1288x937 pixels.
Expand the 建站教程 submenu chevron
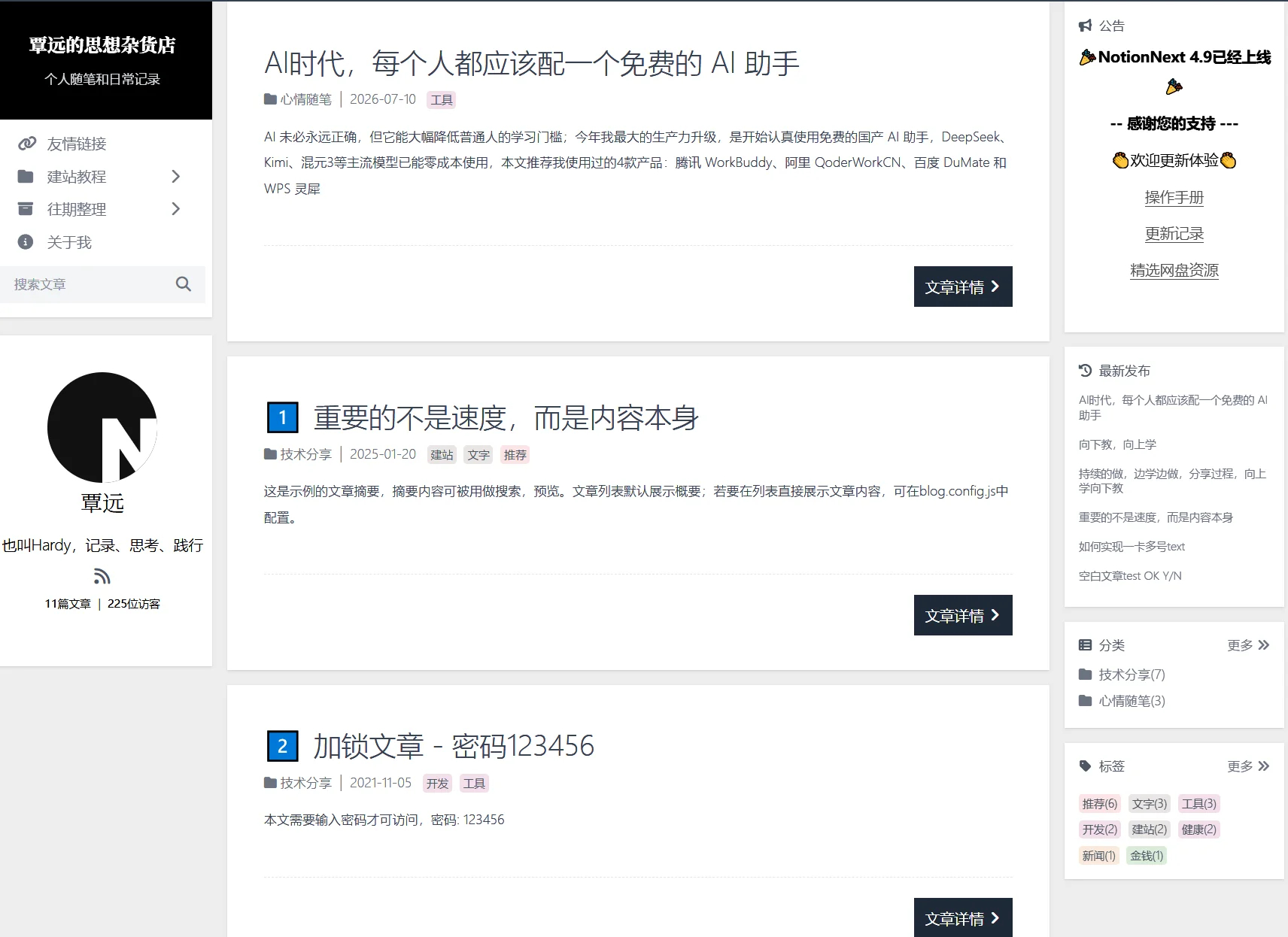point(175,177)
